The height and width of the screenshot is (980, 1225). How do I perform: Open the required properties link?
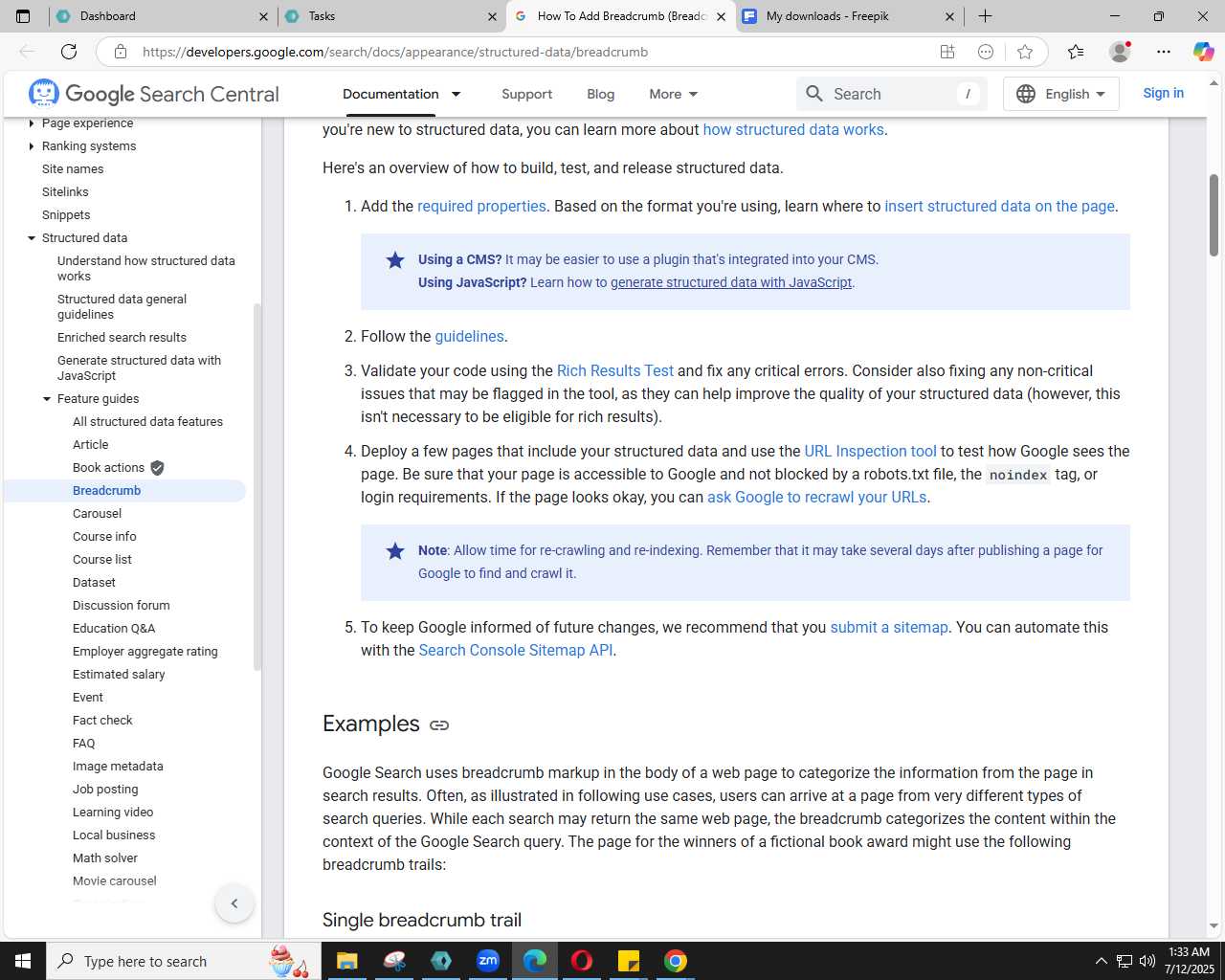[481, 206]
